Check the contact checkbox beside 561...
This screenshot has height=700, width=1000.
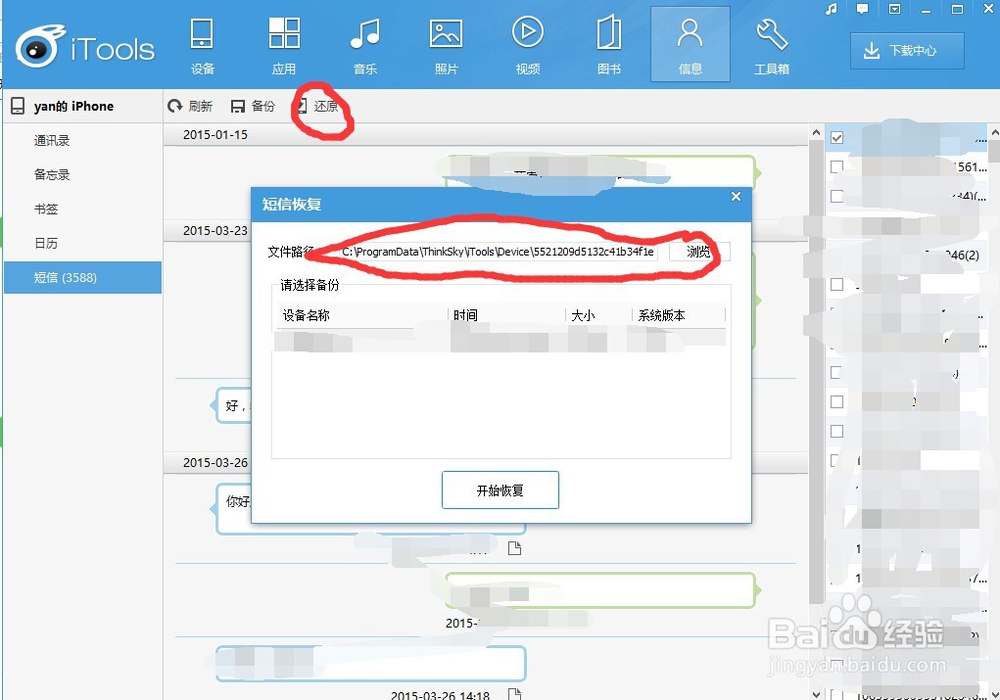(837, 167)
